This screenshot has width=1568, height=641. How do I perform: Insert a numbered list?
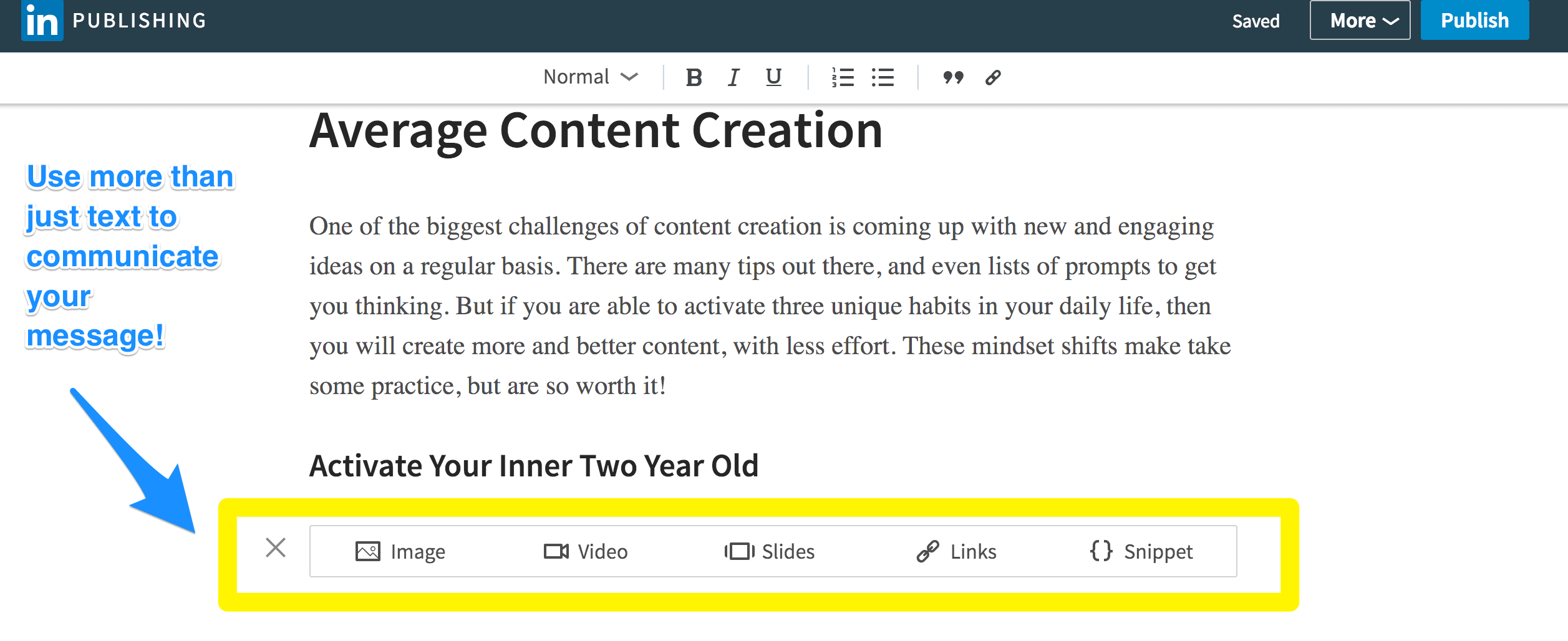tap(843, 78)
